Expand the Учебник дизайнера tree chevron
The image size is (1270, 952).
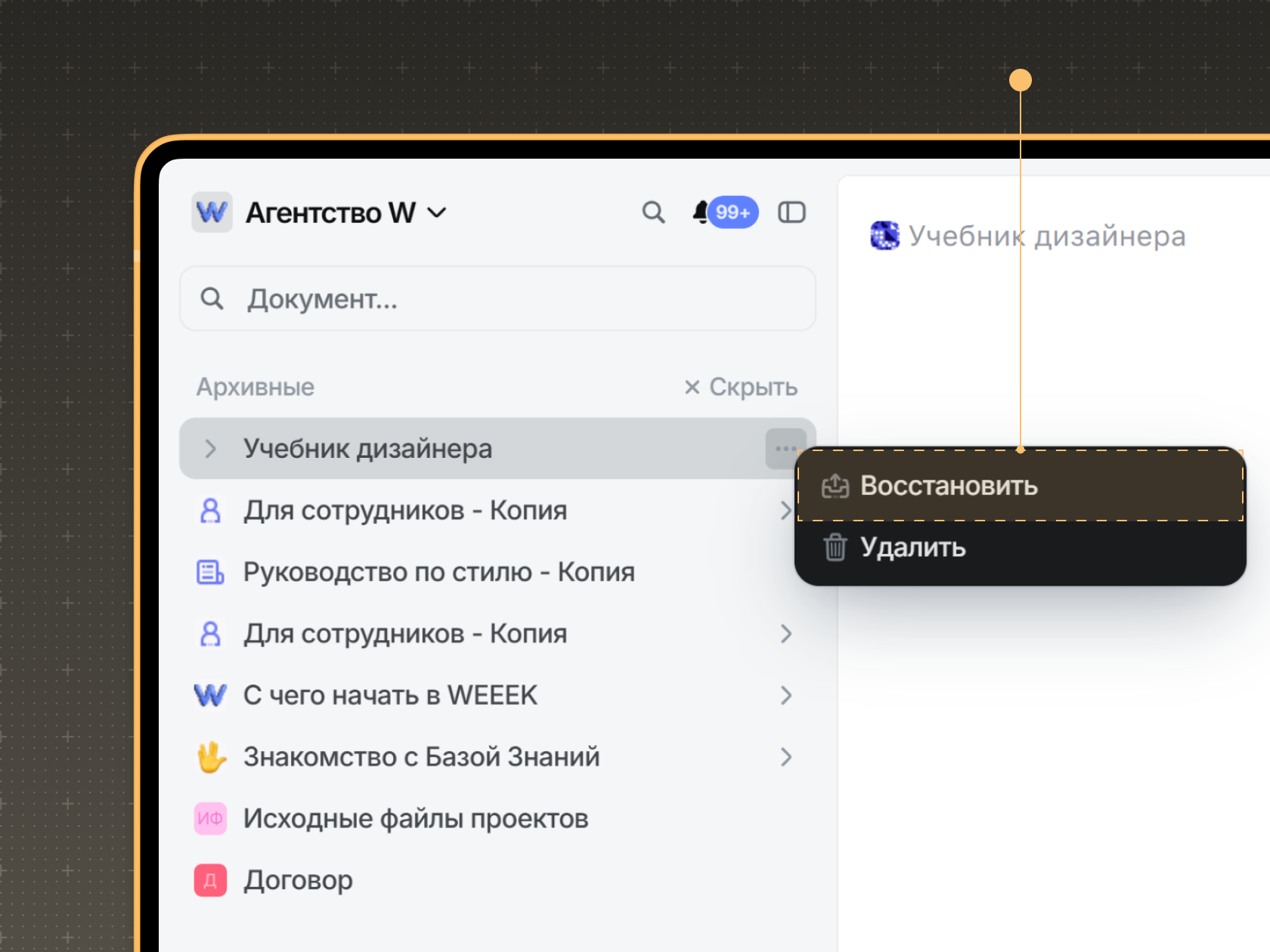point(211,449)
